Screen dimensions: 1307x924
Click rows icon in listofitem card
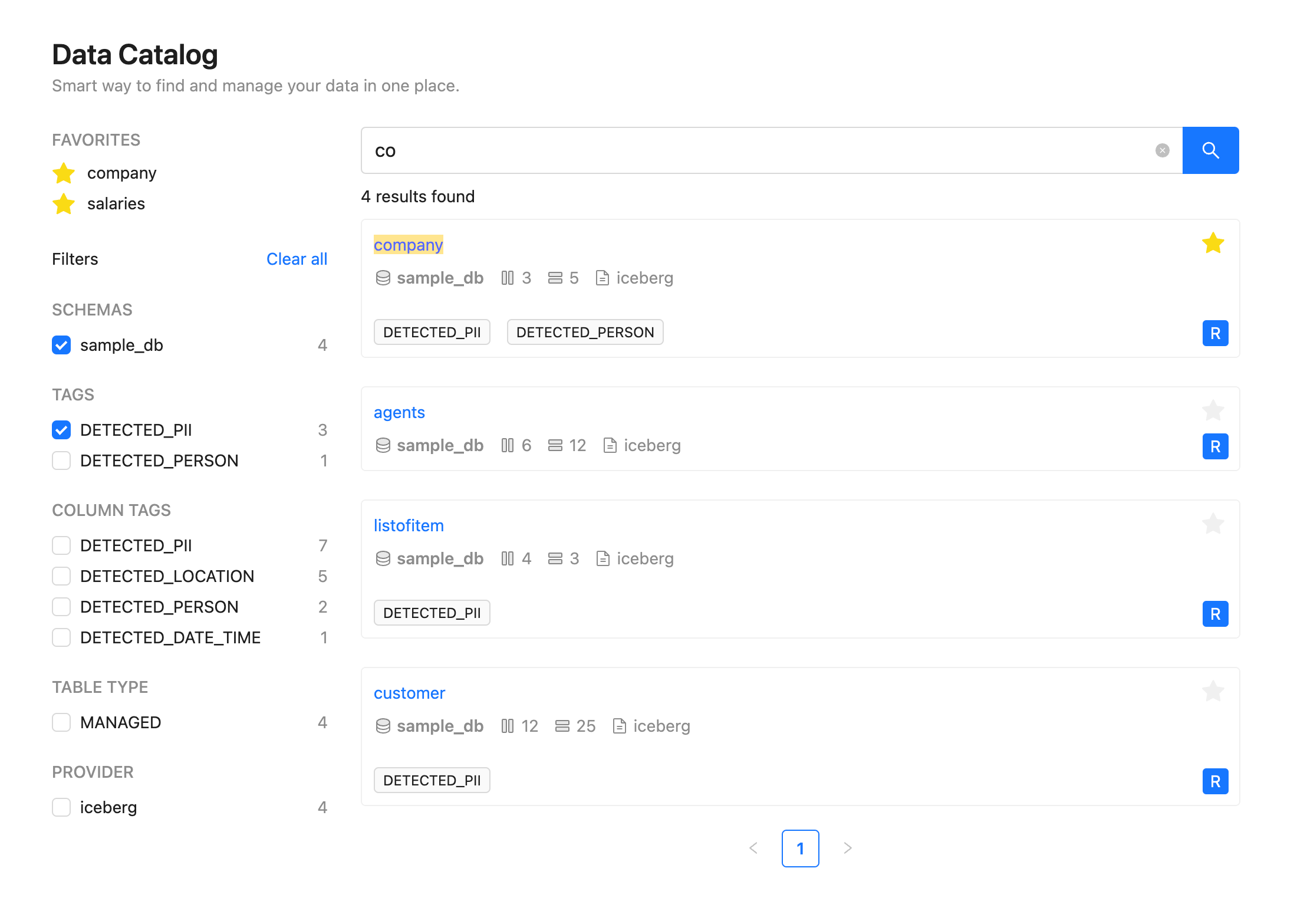(555, 558)
